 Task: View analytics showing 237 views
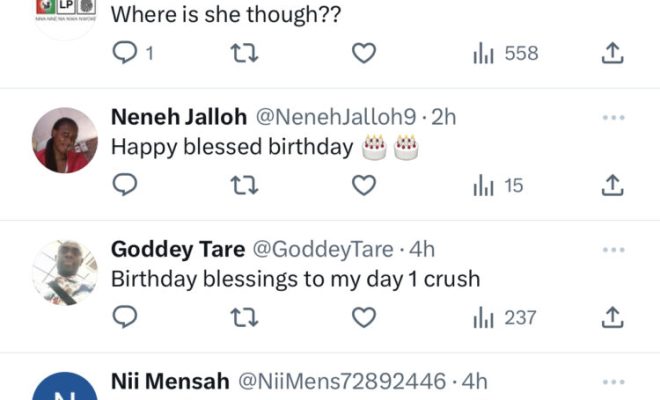[505, 318]
